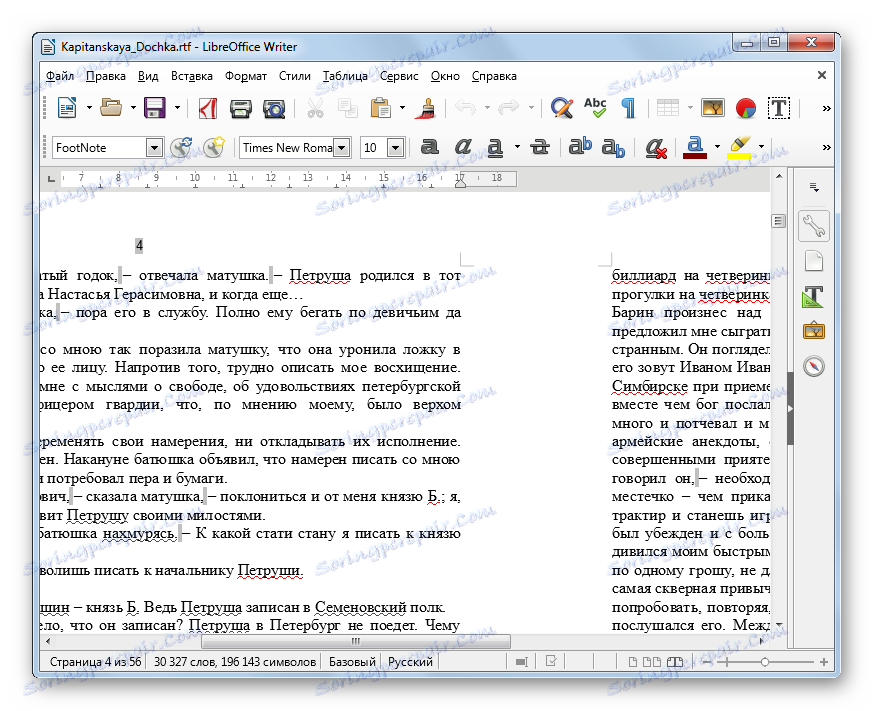Image resolution: width=874 pixels, height=711 pixels.
Task: Insert an image from the toolbar
Action: click(712, 108)
